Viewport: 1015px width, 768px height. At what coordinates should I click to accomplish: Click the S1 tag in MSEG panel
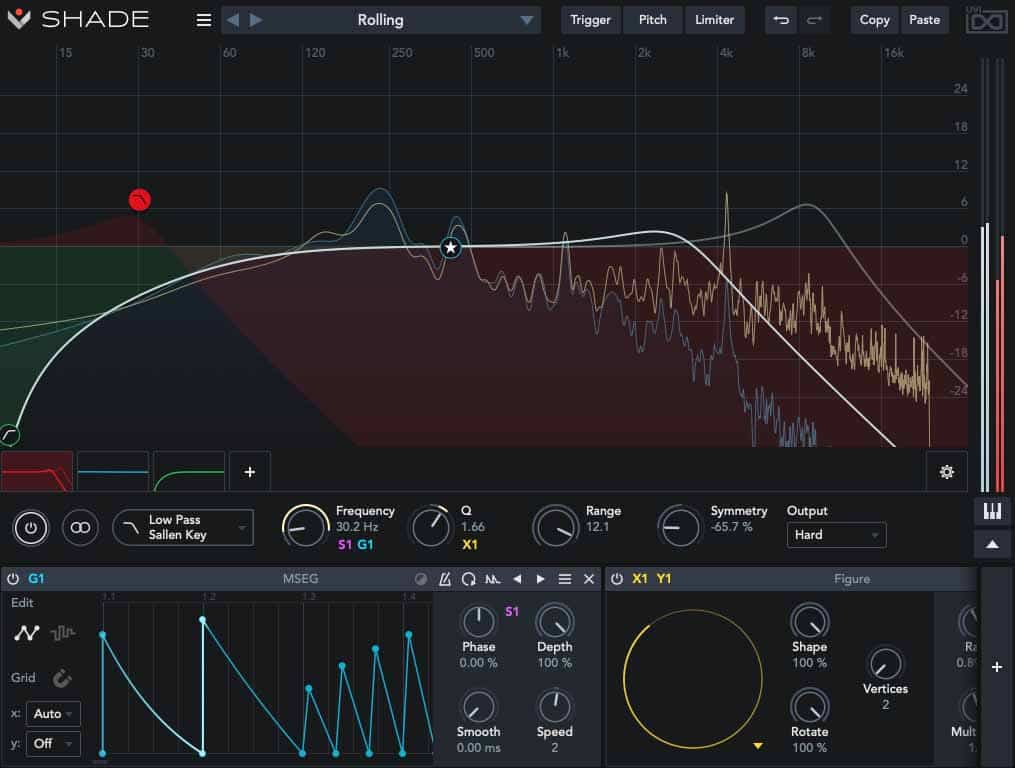(511, 611)
